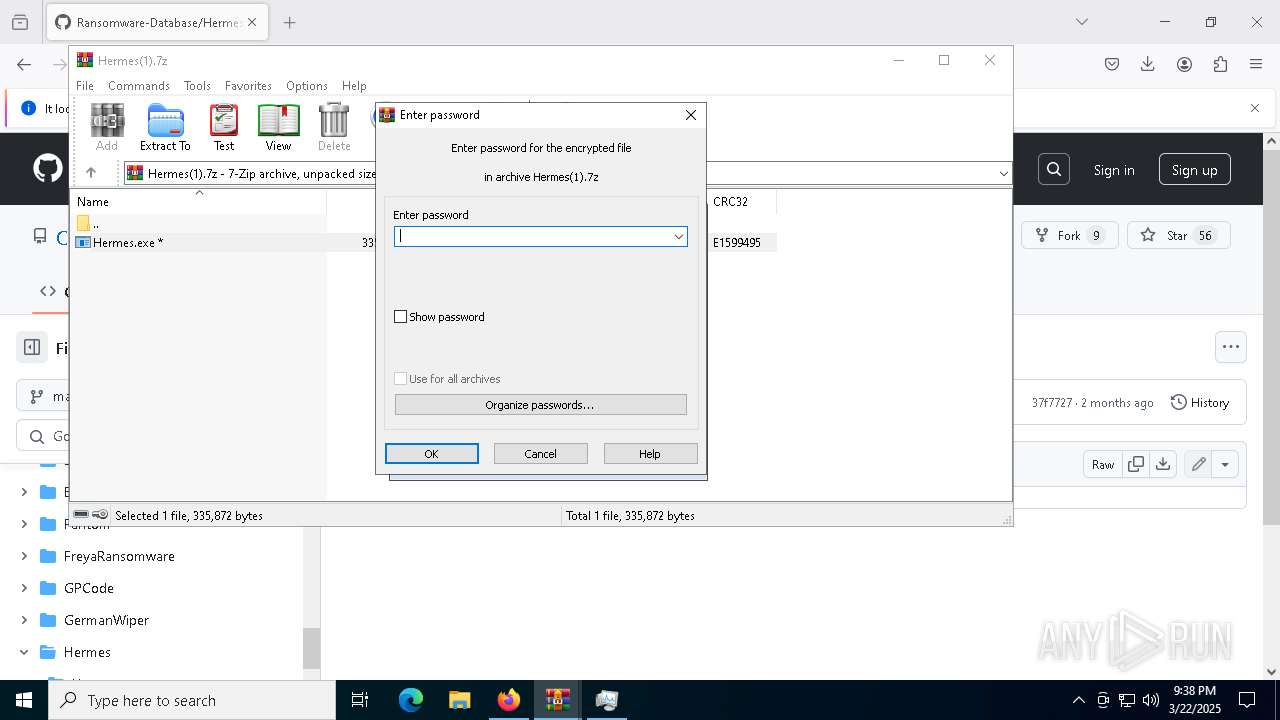The width and height of the screenshot is (1280, 720).
Task: Open the Tools menu
Action: point(197,86)
